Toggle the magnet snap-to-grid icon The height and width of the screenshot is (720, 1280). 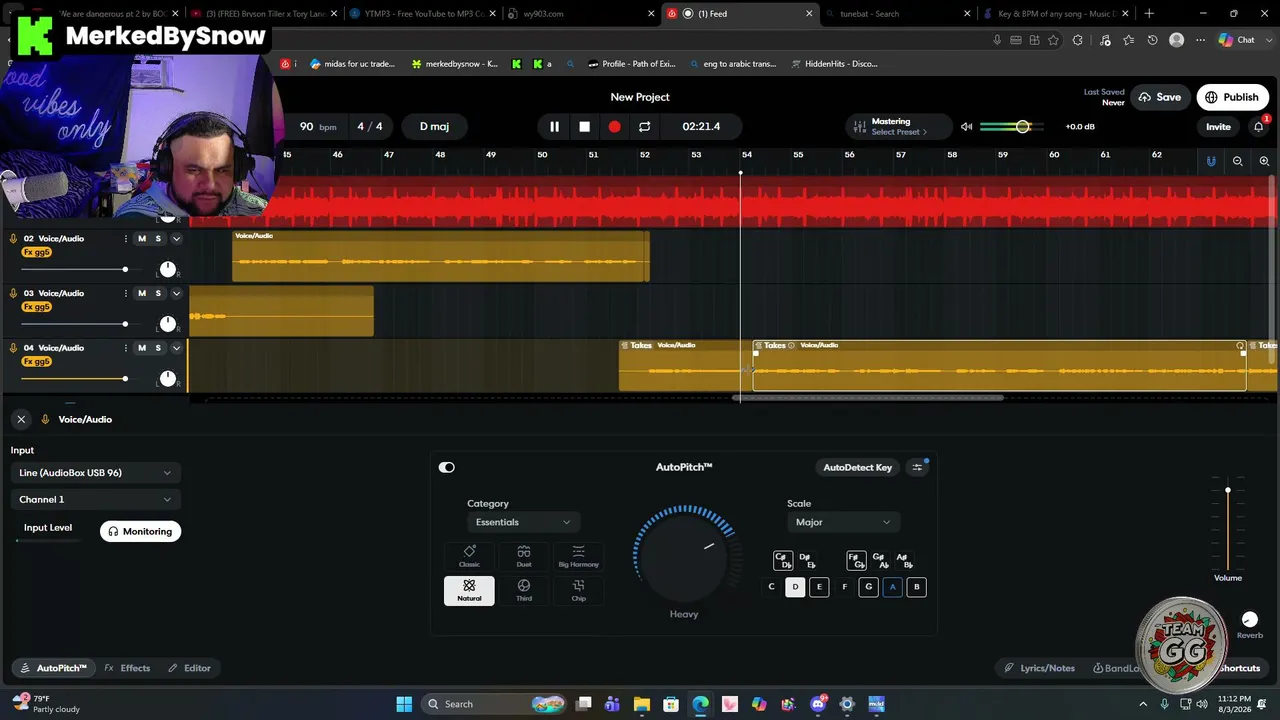pyautogui.click(x=1211, y=161)
